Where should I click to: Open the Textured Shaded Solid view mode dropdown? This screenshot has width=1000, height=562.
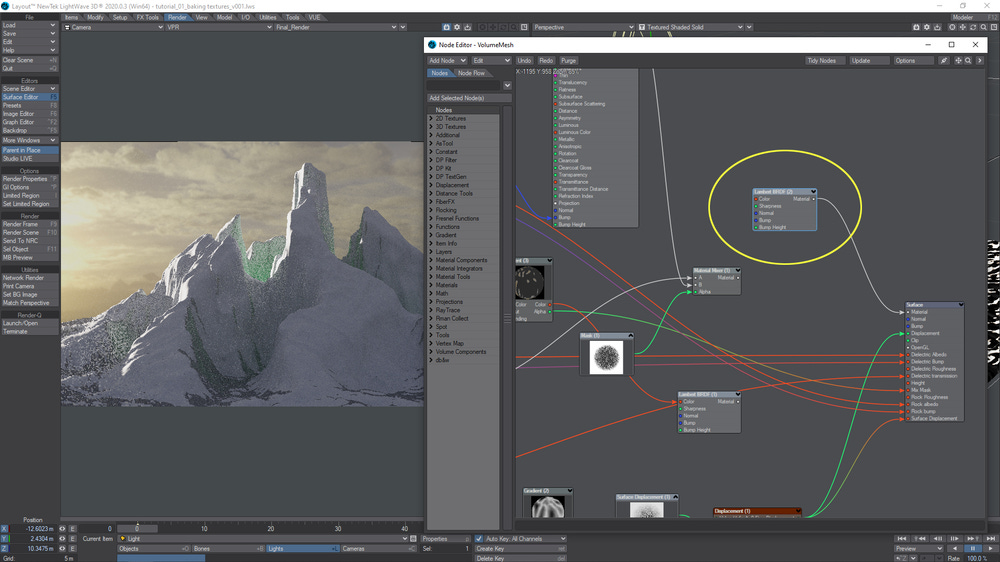691,27
